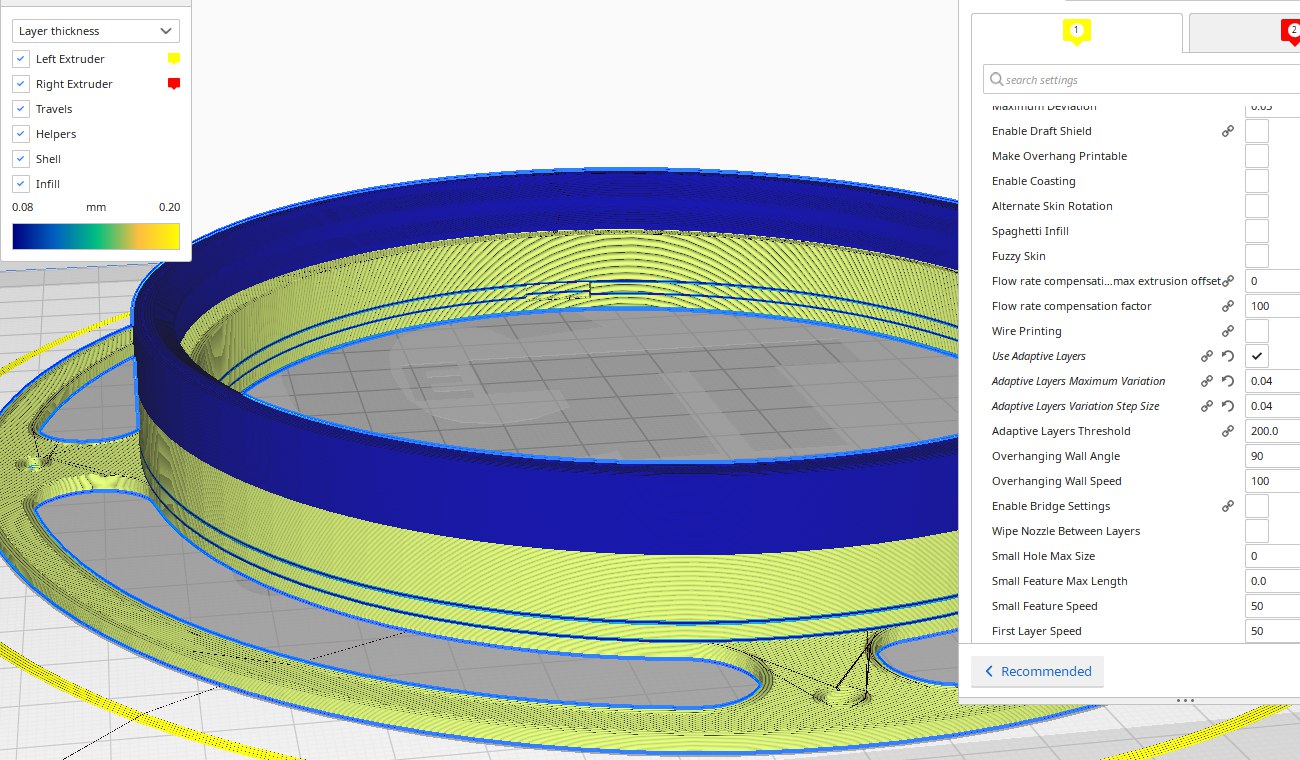Enable Spaghetti Infill checkbox

click(x=1257, y=231)
